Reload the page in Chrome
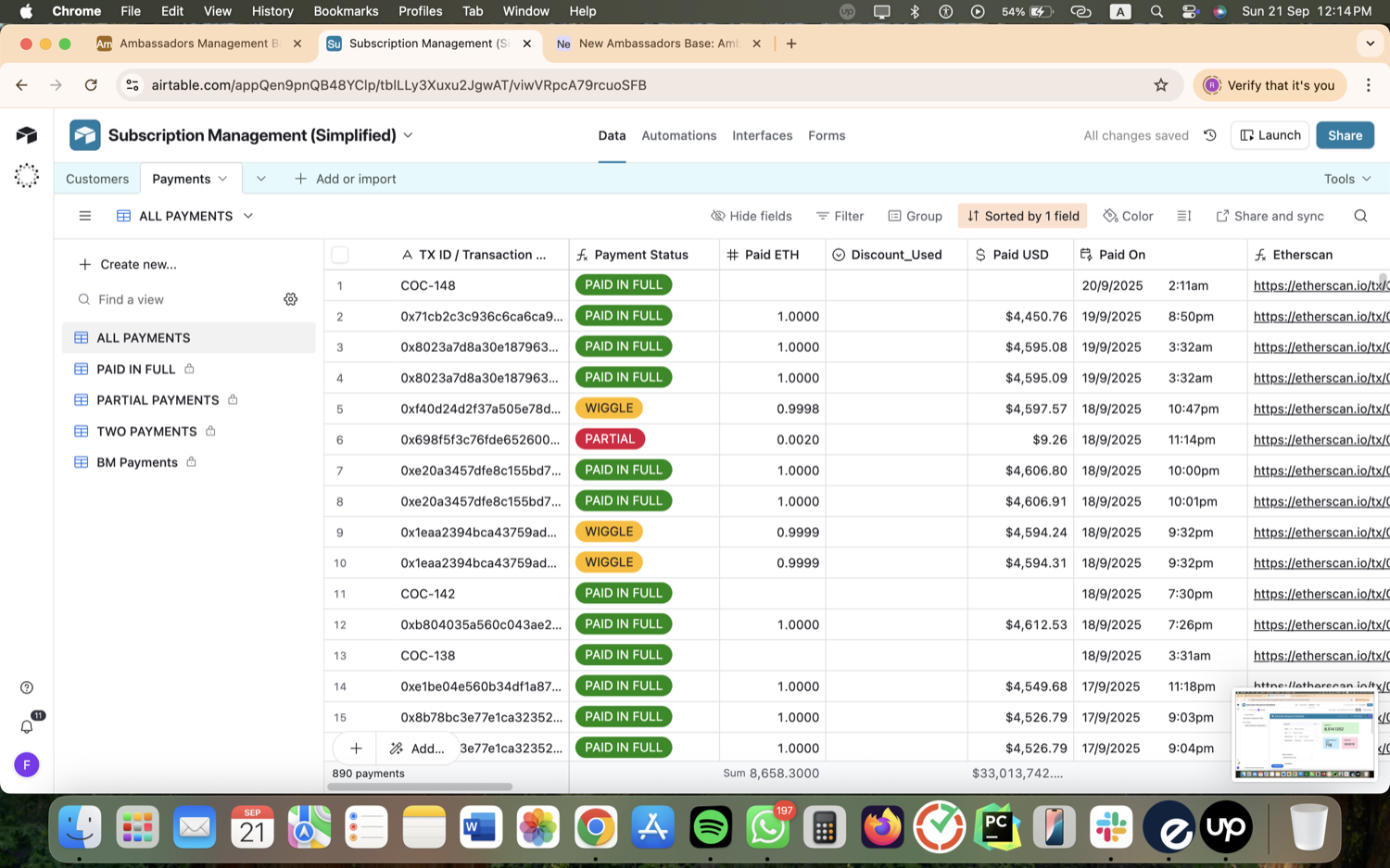The width and height of the screenshot is (1390, 868). (91, 85)
